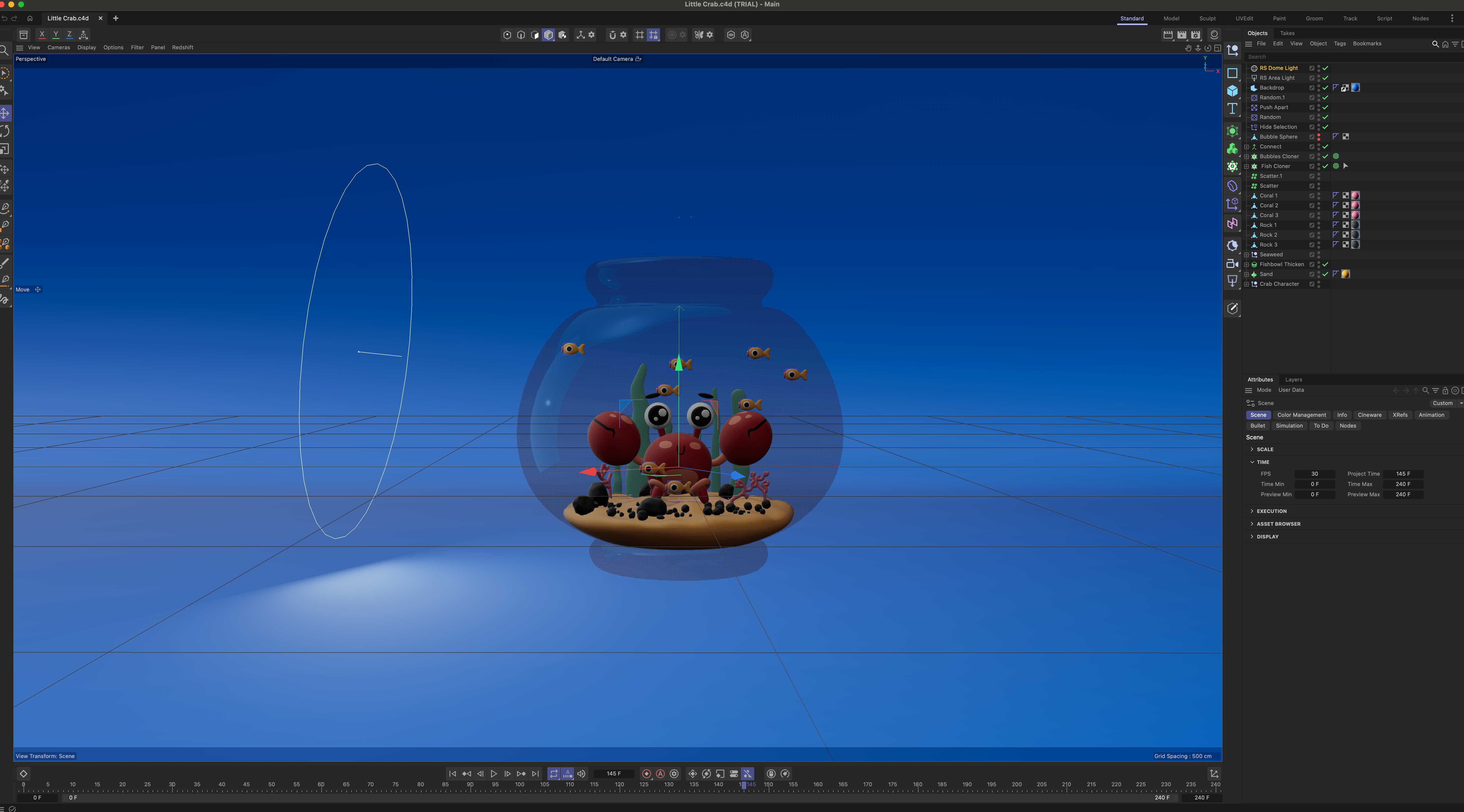The image size is (1464, 812).
Task: Click the home icon beside the document tab
Action: click(30, 18)
